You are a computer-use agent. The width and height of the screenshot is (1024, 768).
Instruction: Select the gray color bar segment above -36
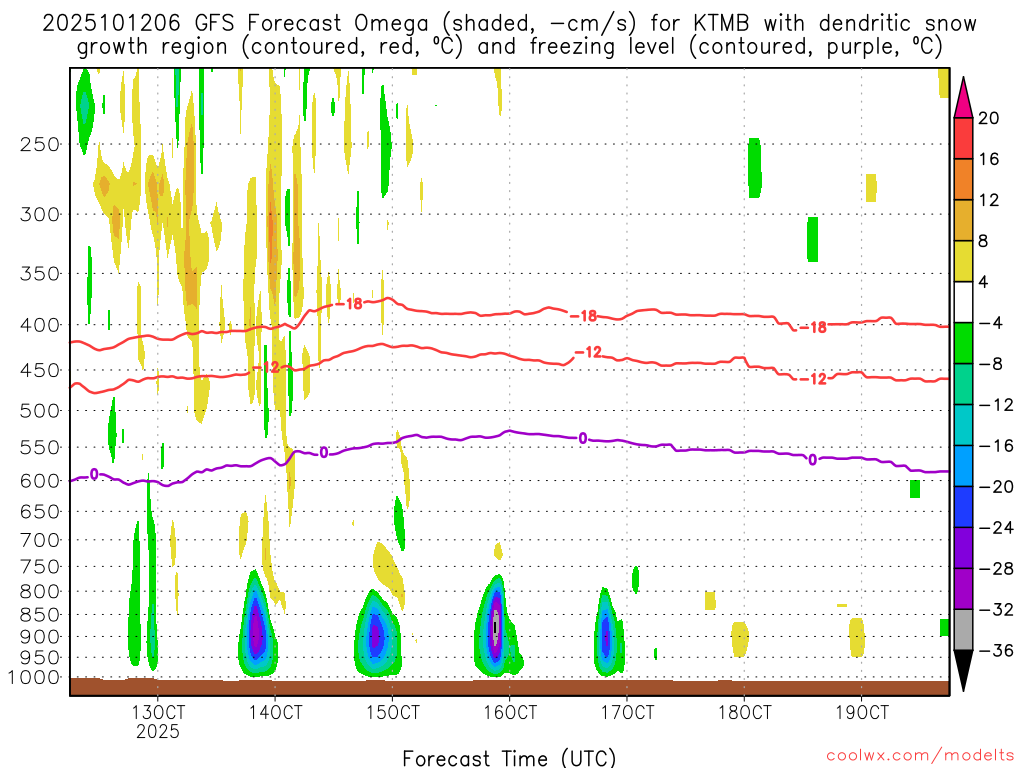[x=964, y=629]
